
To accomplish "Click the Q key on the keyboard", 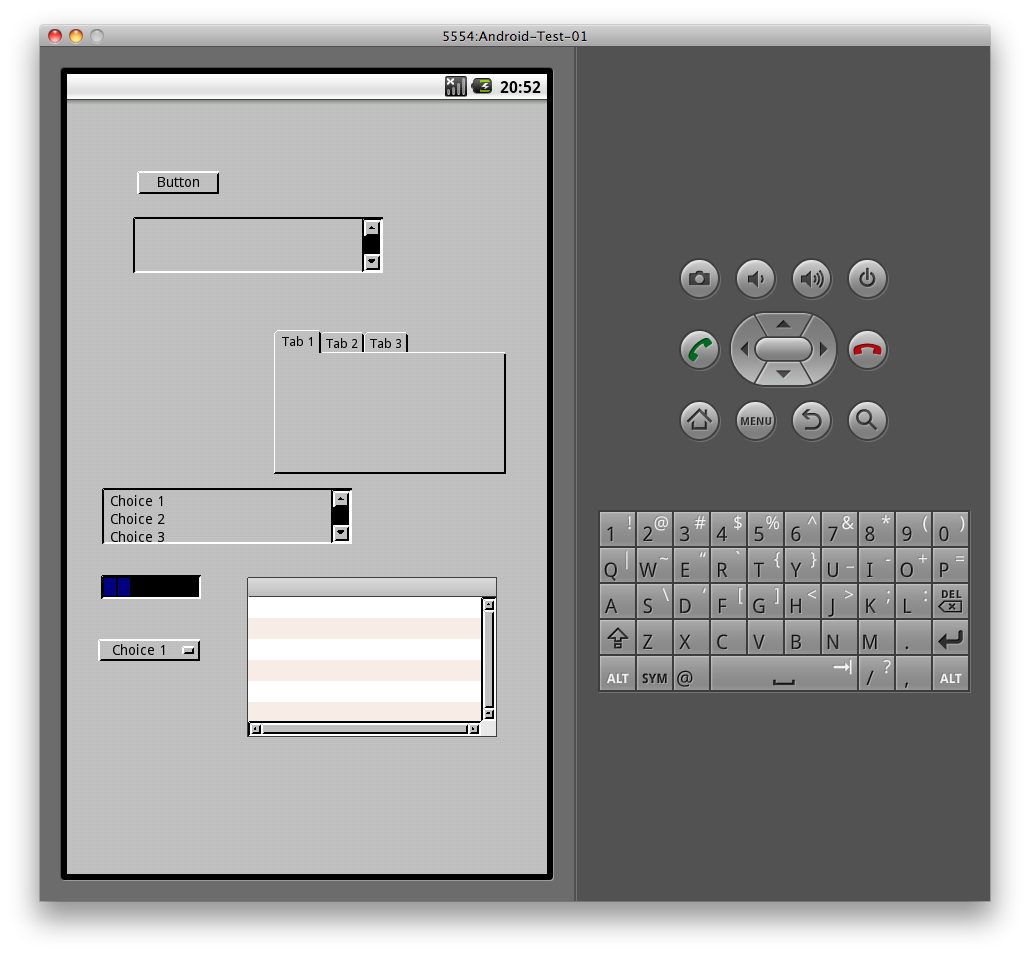I will click(617, 564).
